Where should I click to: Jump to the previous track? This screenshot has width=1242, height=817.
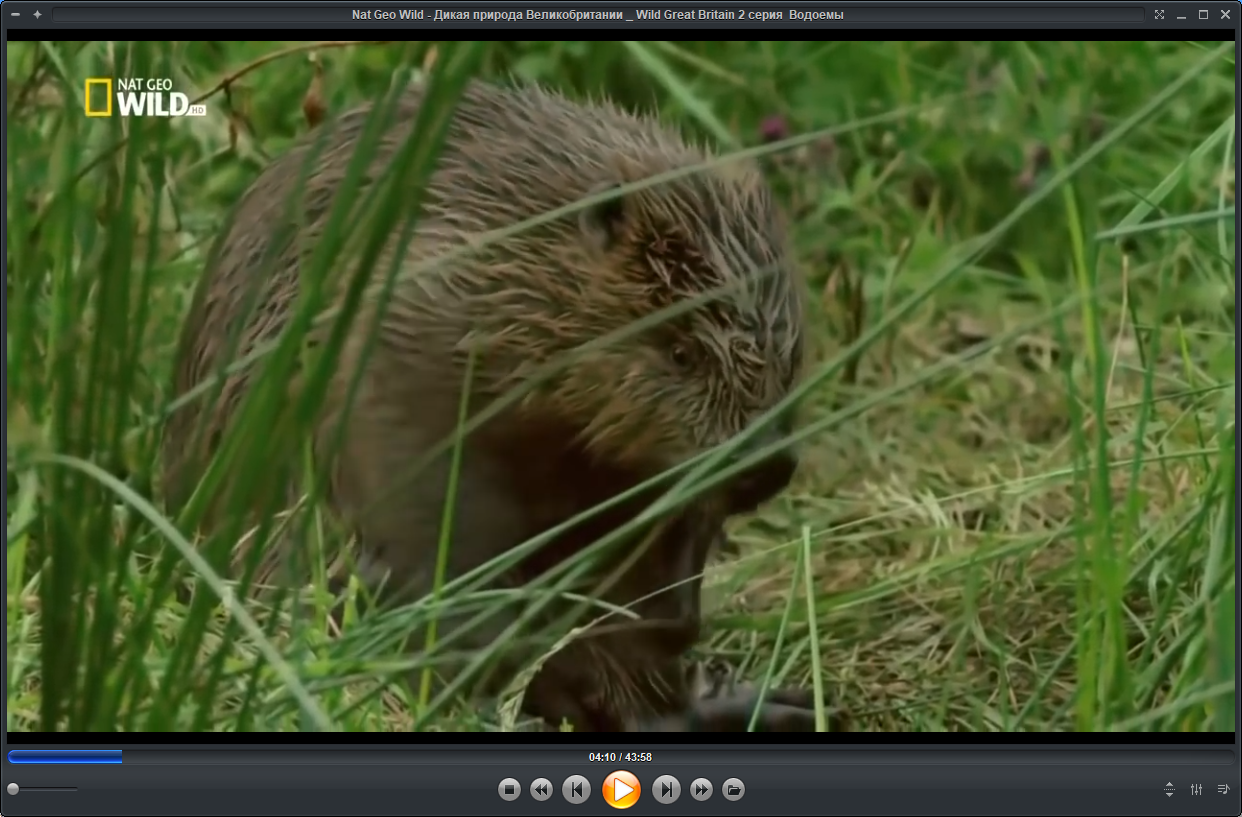click(576, 790)
